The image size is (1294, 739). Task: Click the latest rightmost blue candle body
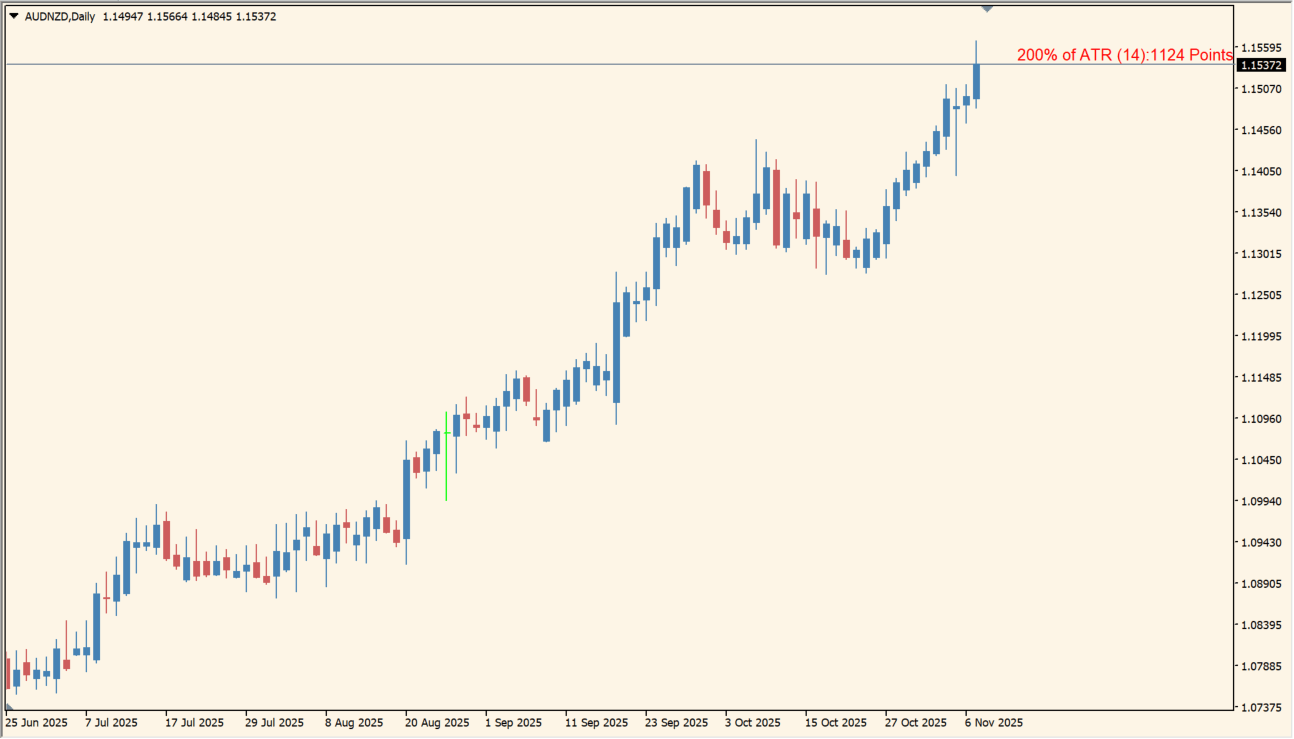tap(976, 82)
